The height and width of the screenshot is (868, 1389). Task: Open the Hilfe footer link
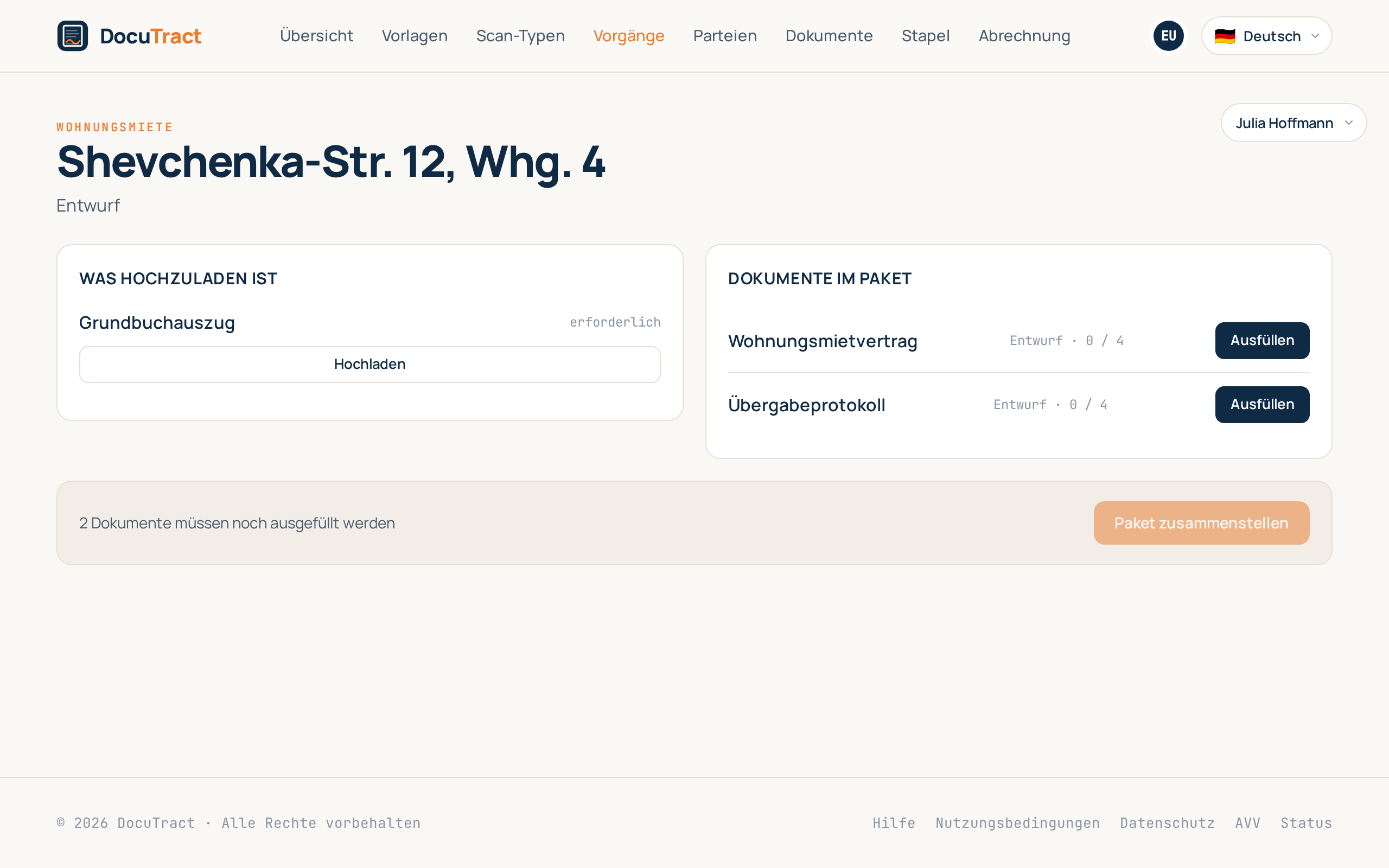[x=894, y=822]
